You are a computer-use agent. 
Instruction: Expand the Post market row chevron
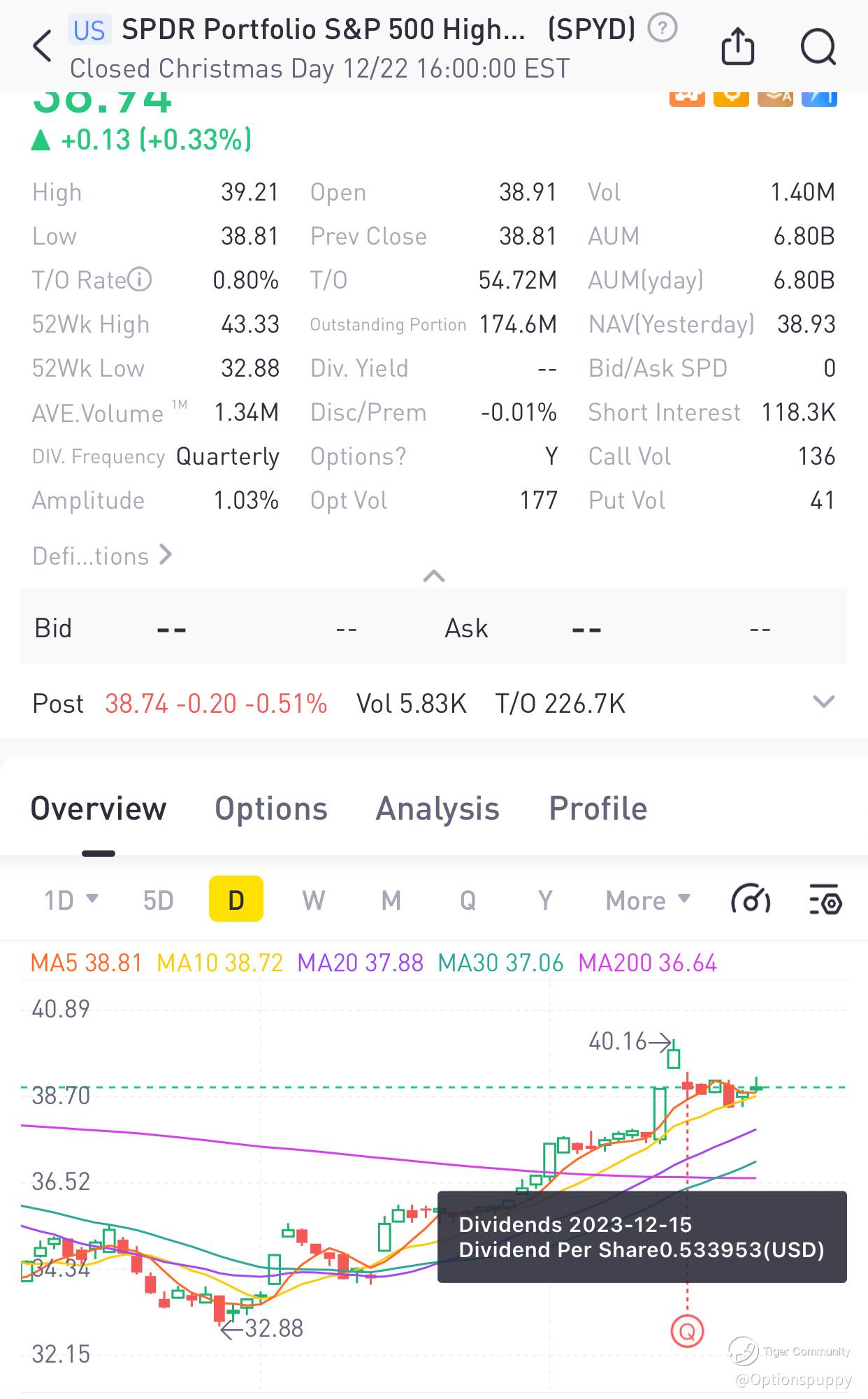(824, 702)
